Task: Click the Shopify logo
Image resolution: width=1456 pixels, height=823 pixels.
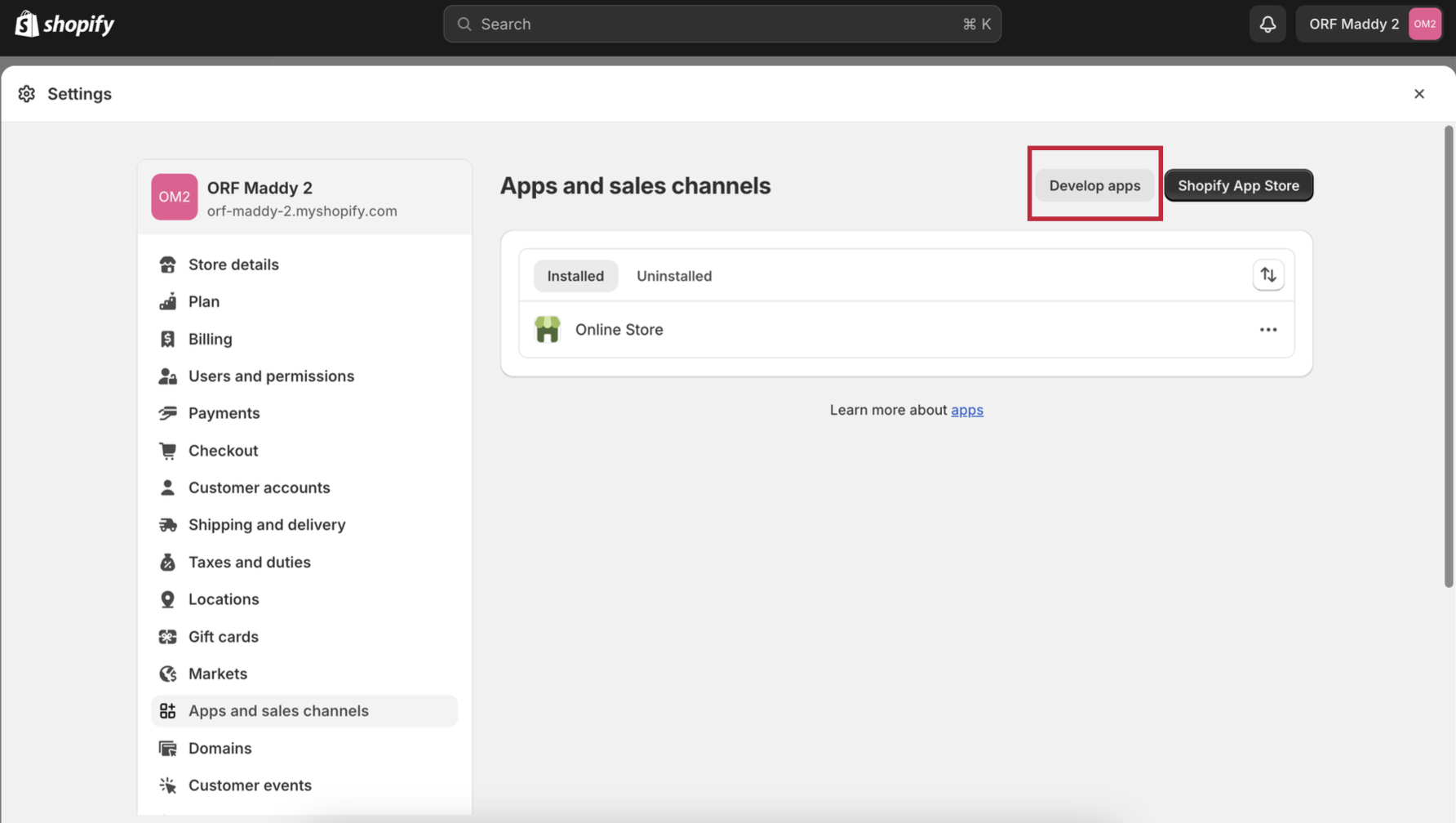Action: click(x=64, y=24)
